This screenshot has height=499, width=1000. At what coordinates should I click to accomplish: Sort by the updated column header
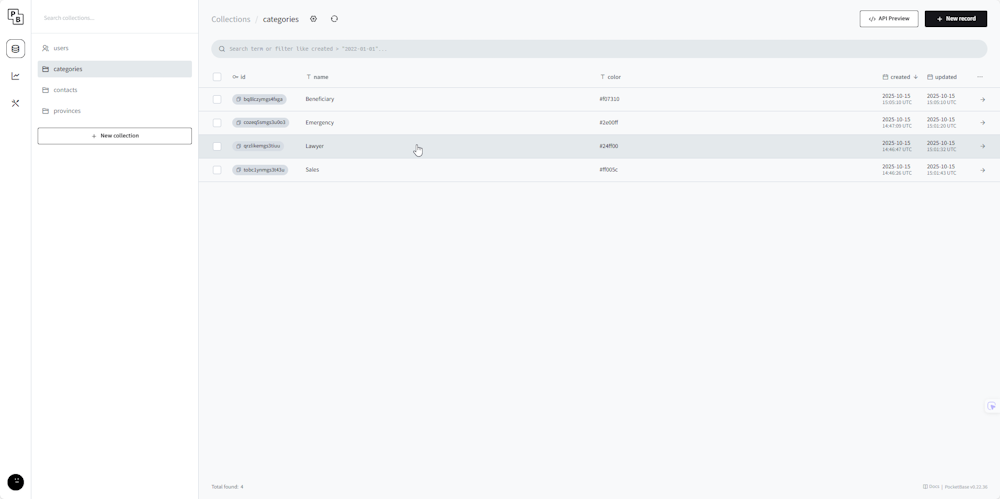(x=941, y=77)
